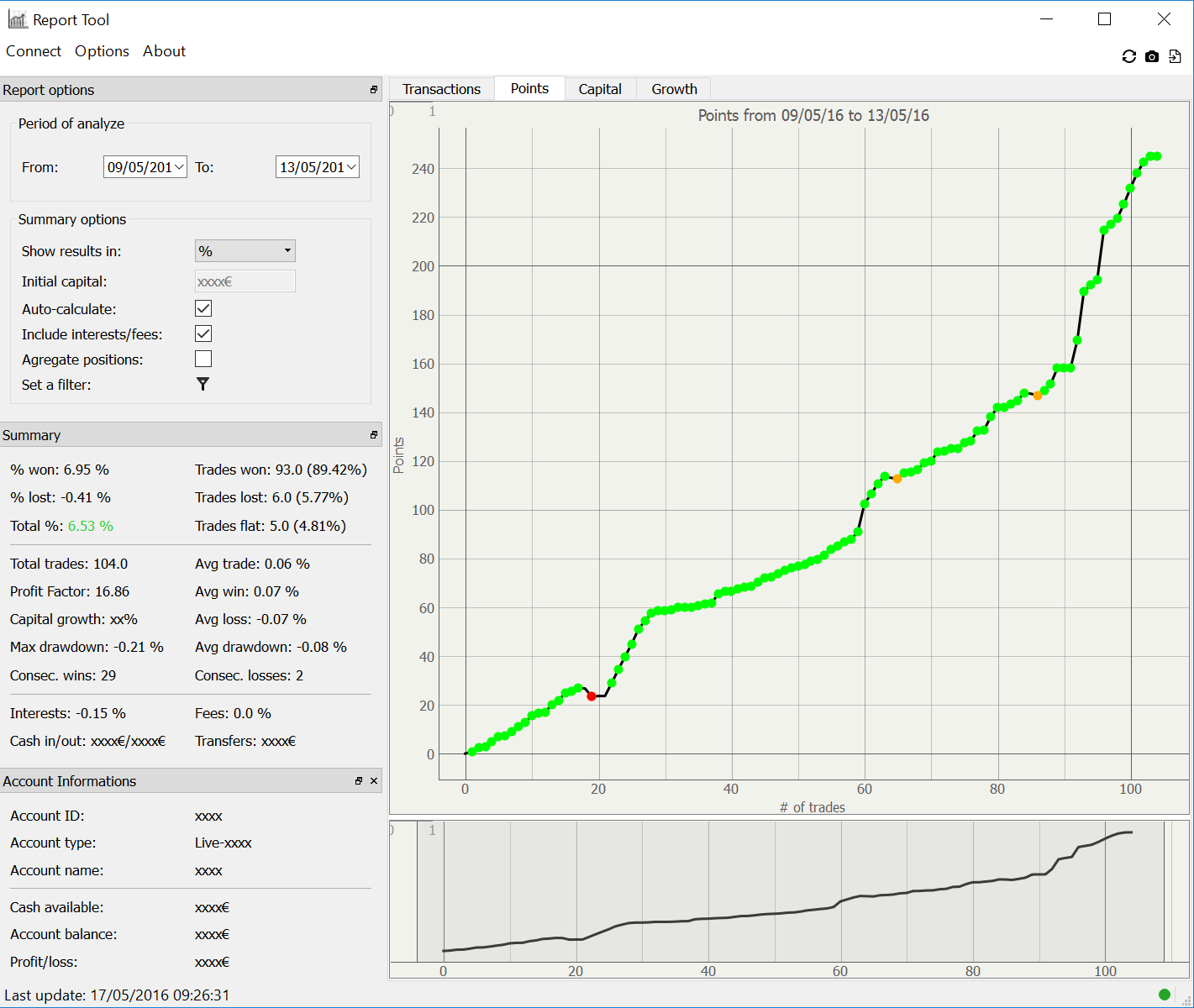The height and width of the screenshot is (1008, 1194).
Task: Switch to the Transactions tab
Action: pyautogui.click(x=442, y=89)
